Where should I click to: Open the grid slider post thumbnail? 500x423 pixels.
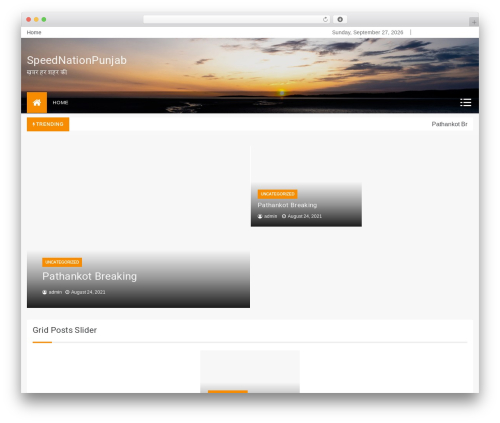[x=250, y=371]
